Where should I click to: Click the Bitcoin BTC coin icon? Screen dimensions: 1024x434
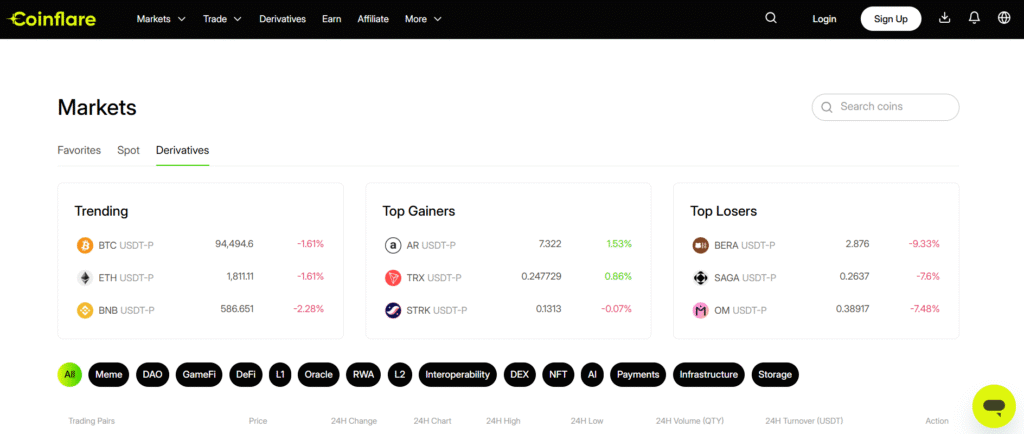(85, 245)
